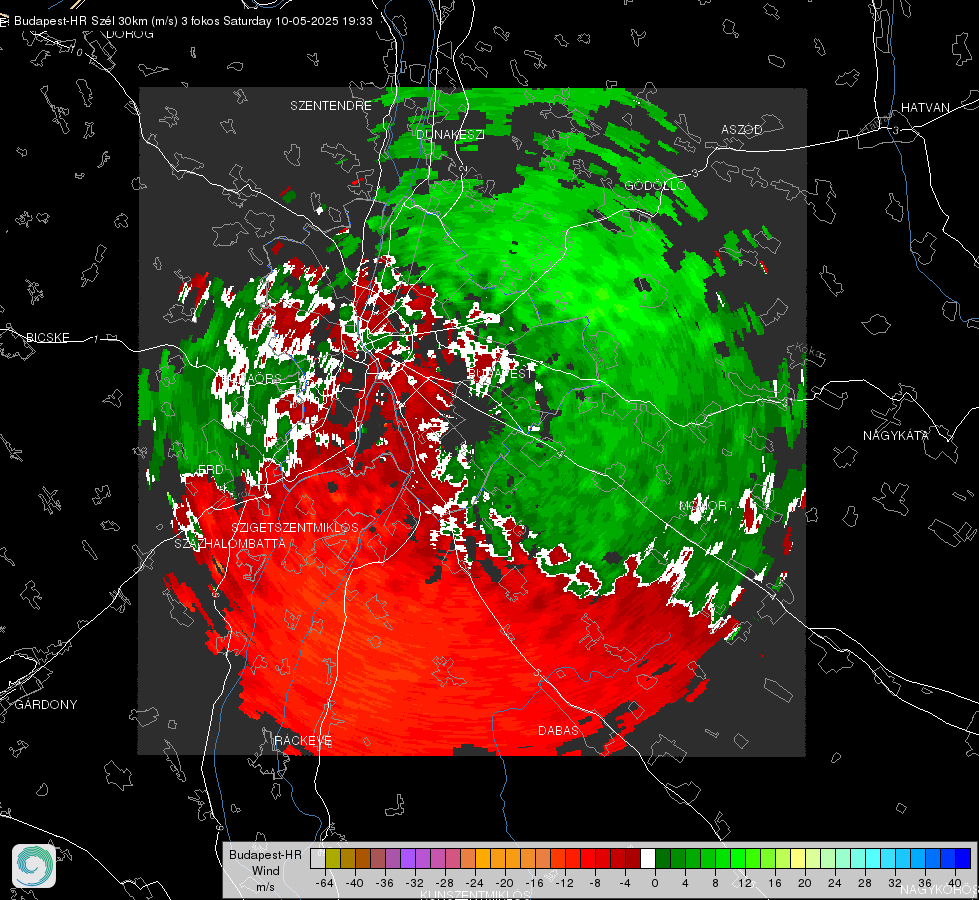This screenshot has width=979, height=900.
Task: Click the BUDAPEST city label
Action: [501, 373]
